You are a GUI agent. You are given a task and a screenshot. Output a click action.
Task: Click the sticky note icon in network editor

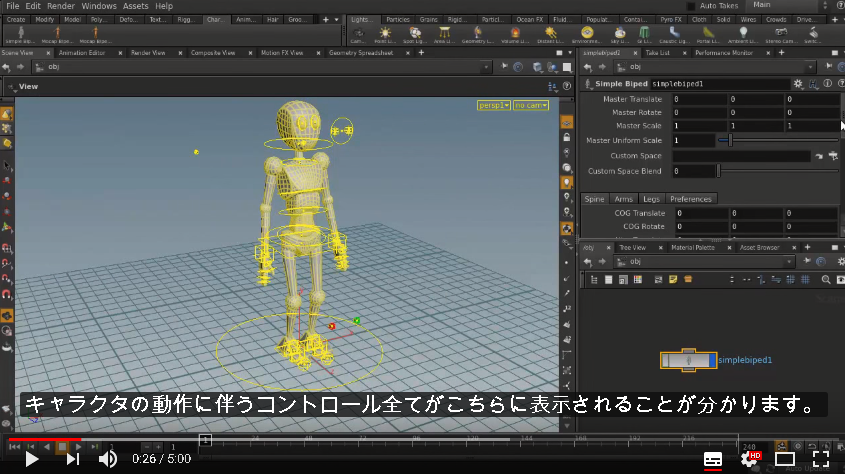click(x=673, y=280)
